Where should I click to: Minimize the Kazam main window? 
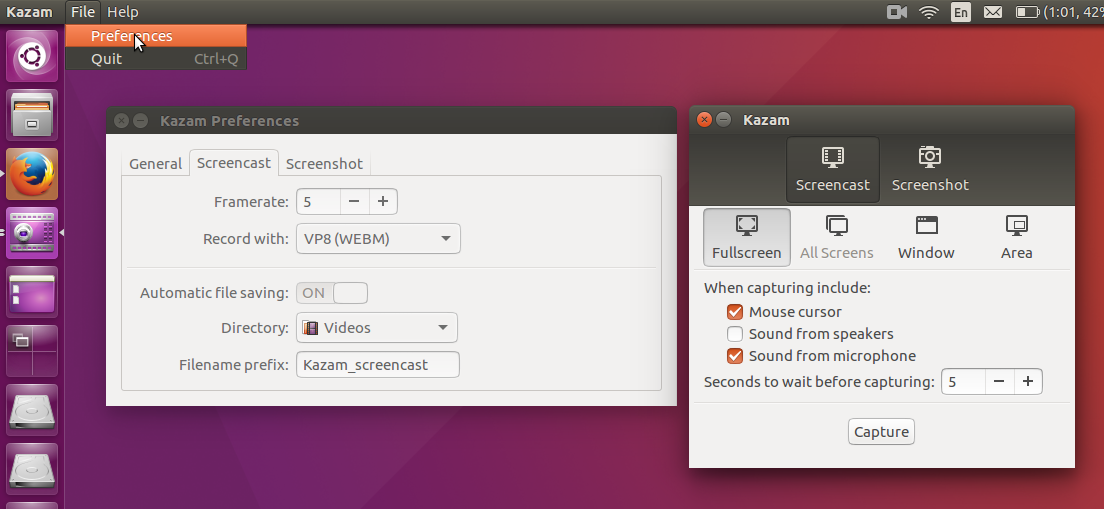tap(723, 120)
